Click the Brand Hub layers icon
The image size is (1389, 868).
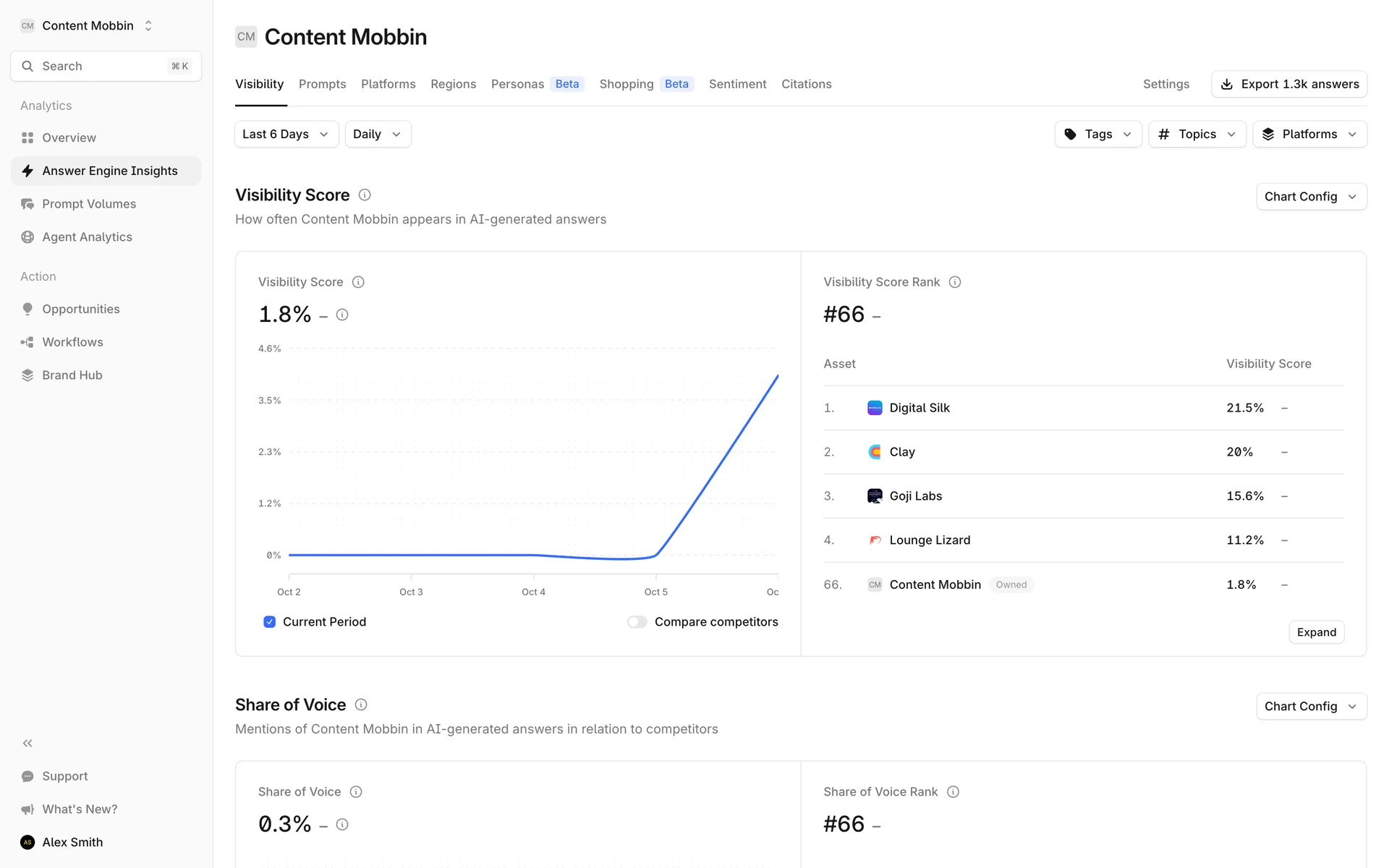tap(27, 375)
